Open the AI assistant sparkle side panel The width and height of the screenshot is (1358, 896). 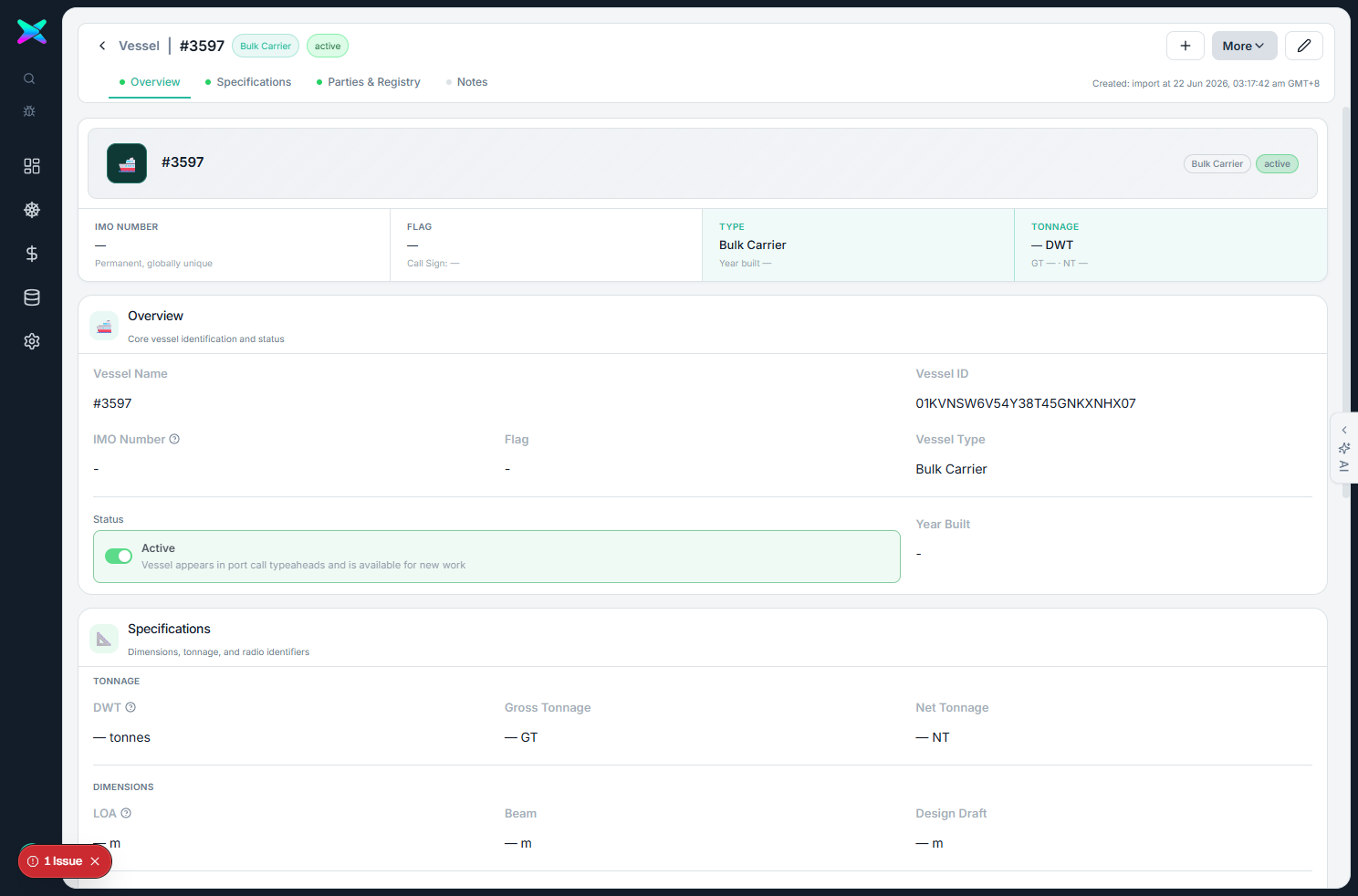point(1344,448)
